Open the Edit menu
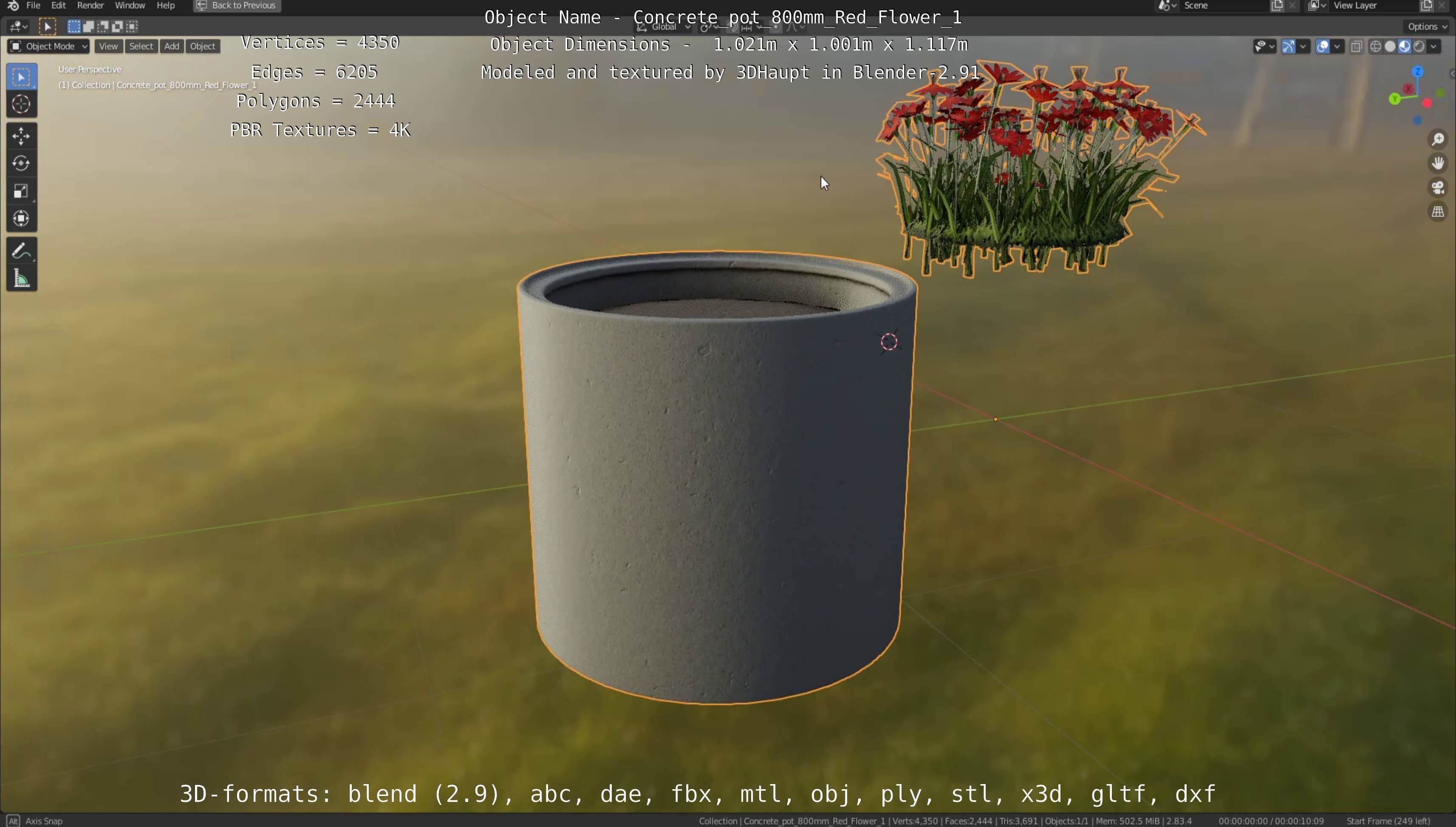Image resolution: width=1456 pixels, height=827 pixels. tap(59, 6)
